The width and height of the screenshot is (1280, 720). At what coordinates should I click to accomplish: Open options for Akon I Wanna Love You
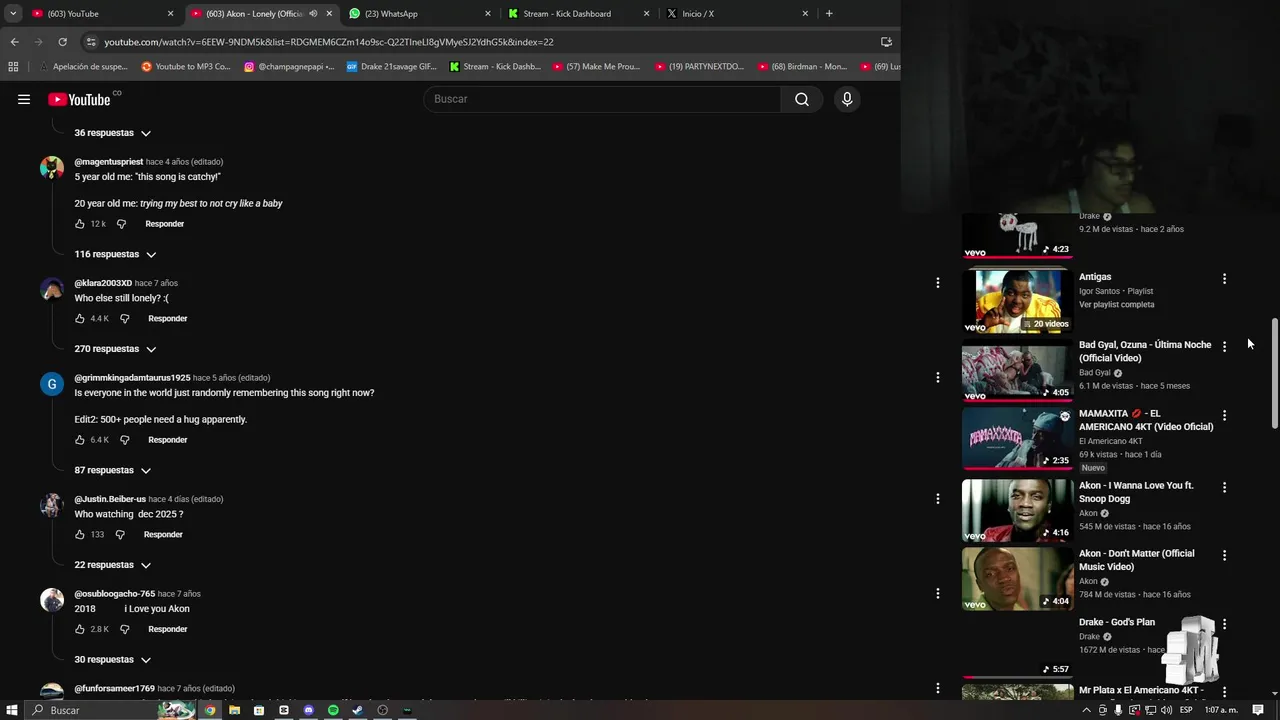click(x=1224, y=487)
